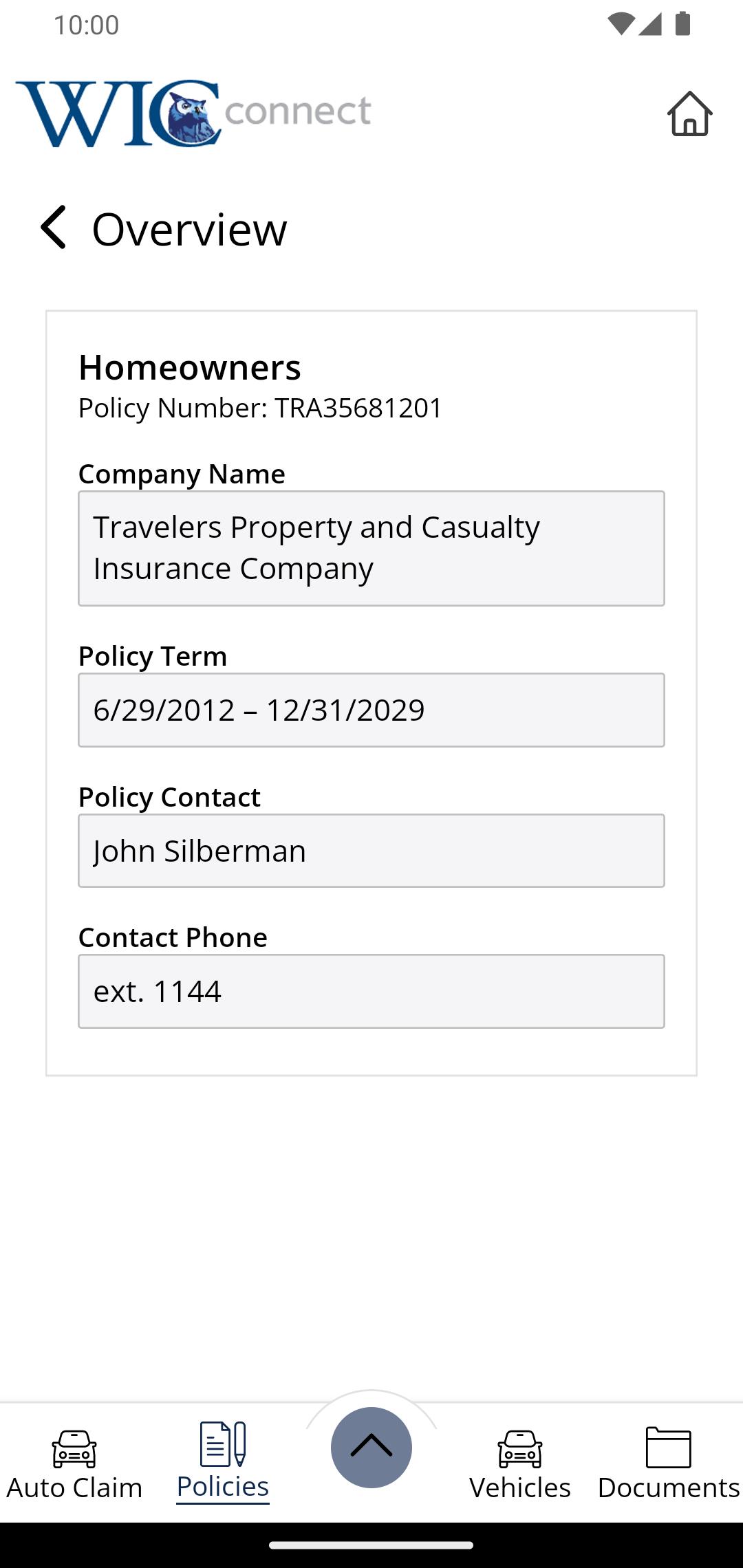Open the Auto Claim car icon
The height and width of the screenshot is (1568, 743).
74,1448
